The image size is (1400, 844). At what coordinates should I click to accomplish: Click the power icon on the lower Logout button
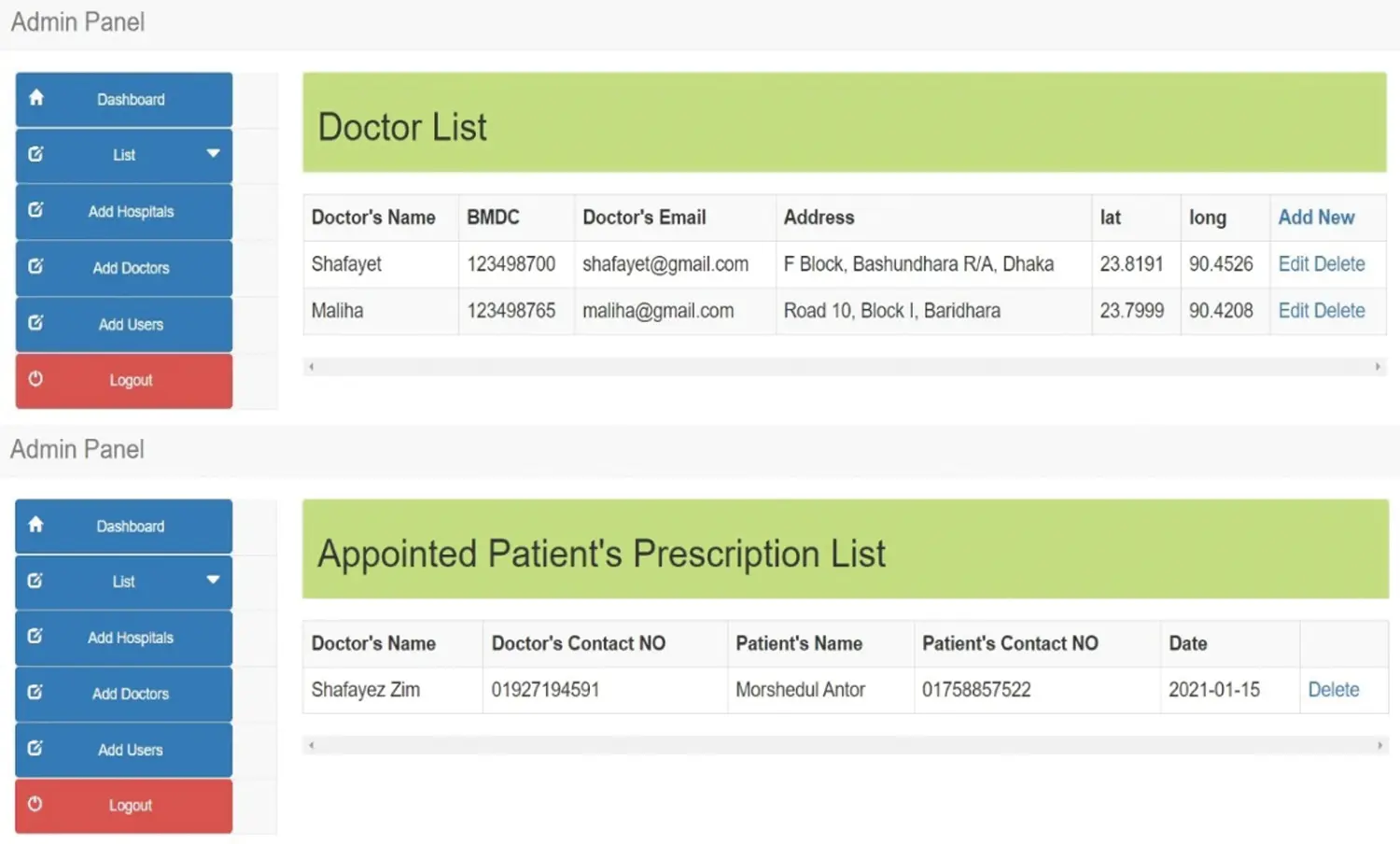[x=35, y=804]
